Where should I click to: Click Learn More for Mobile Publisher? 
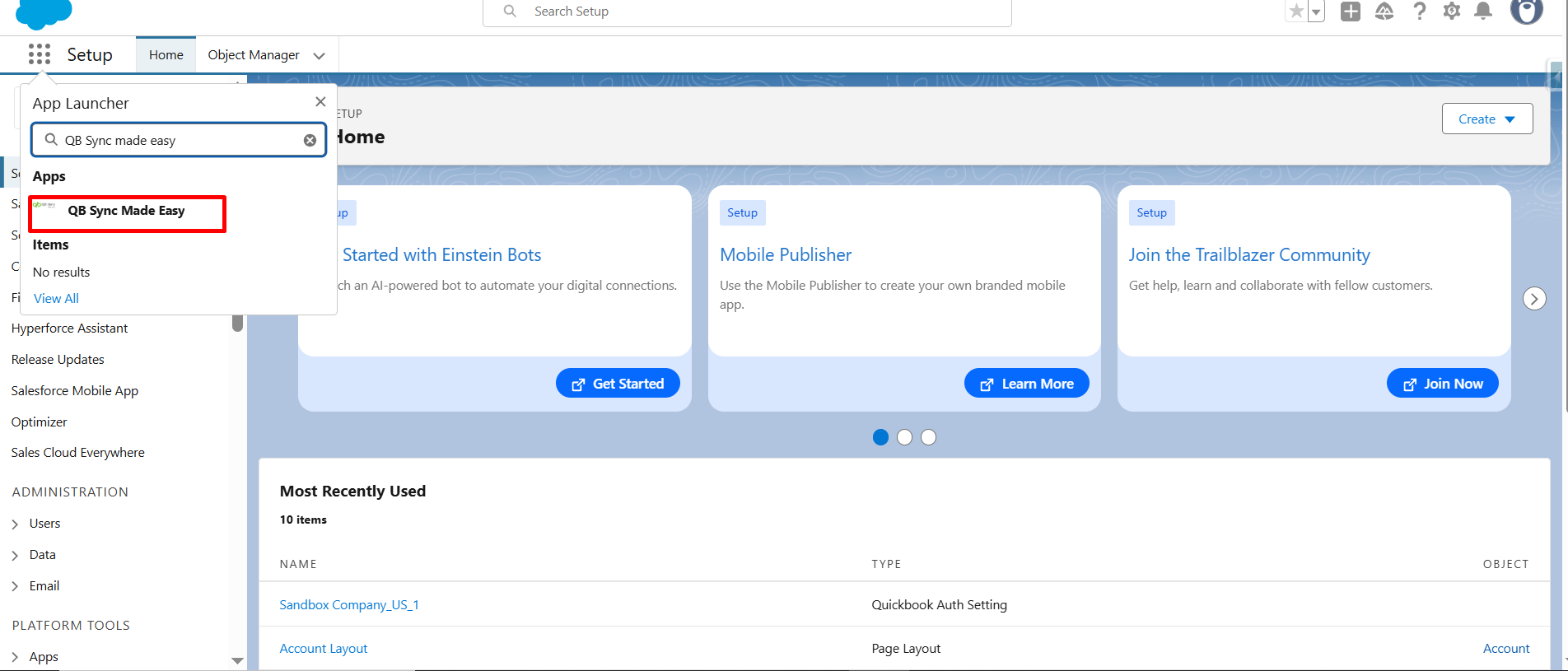(x=1027, y=384)
